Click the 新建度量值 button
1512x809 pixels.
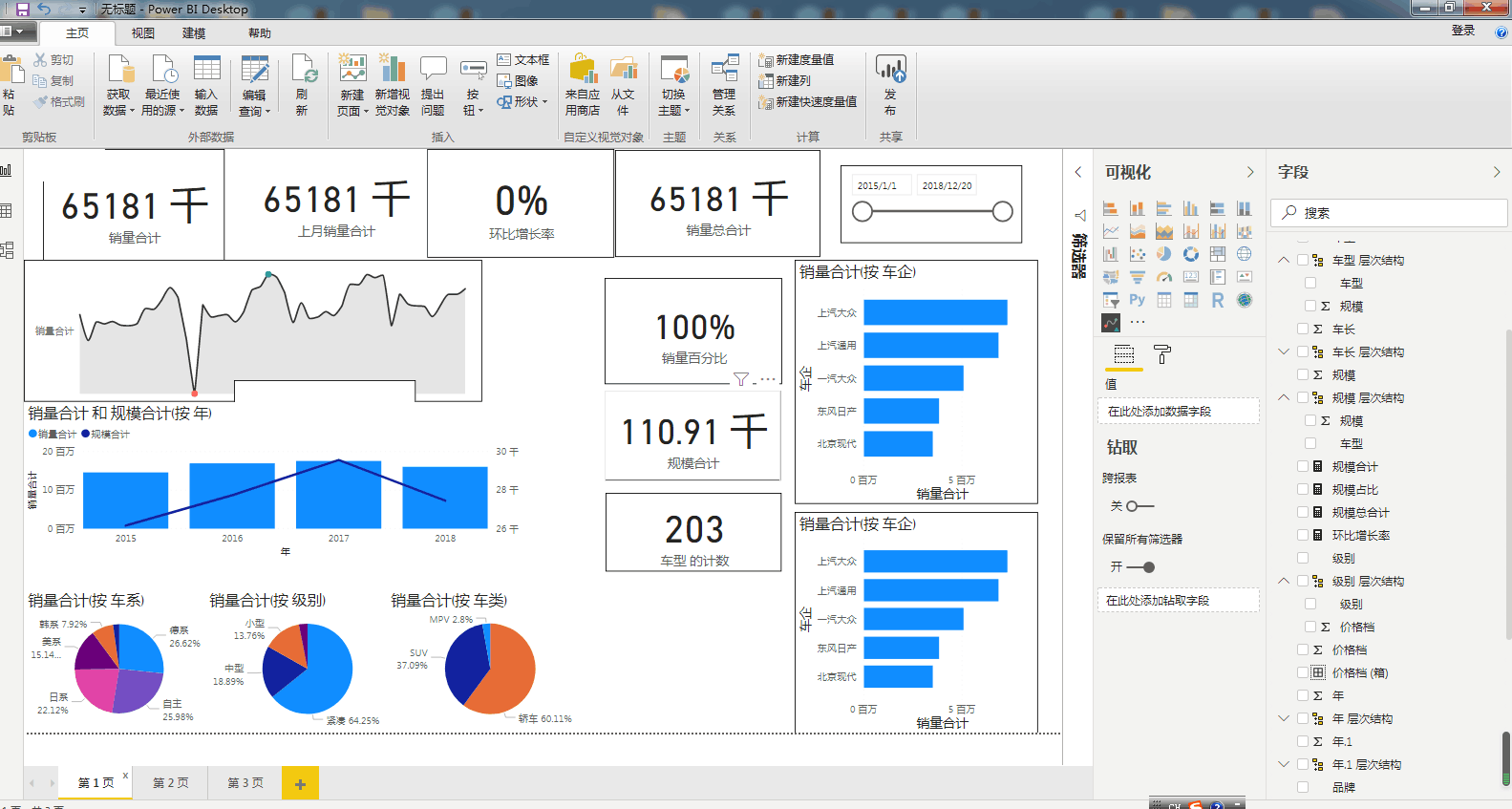pos(797,59)
